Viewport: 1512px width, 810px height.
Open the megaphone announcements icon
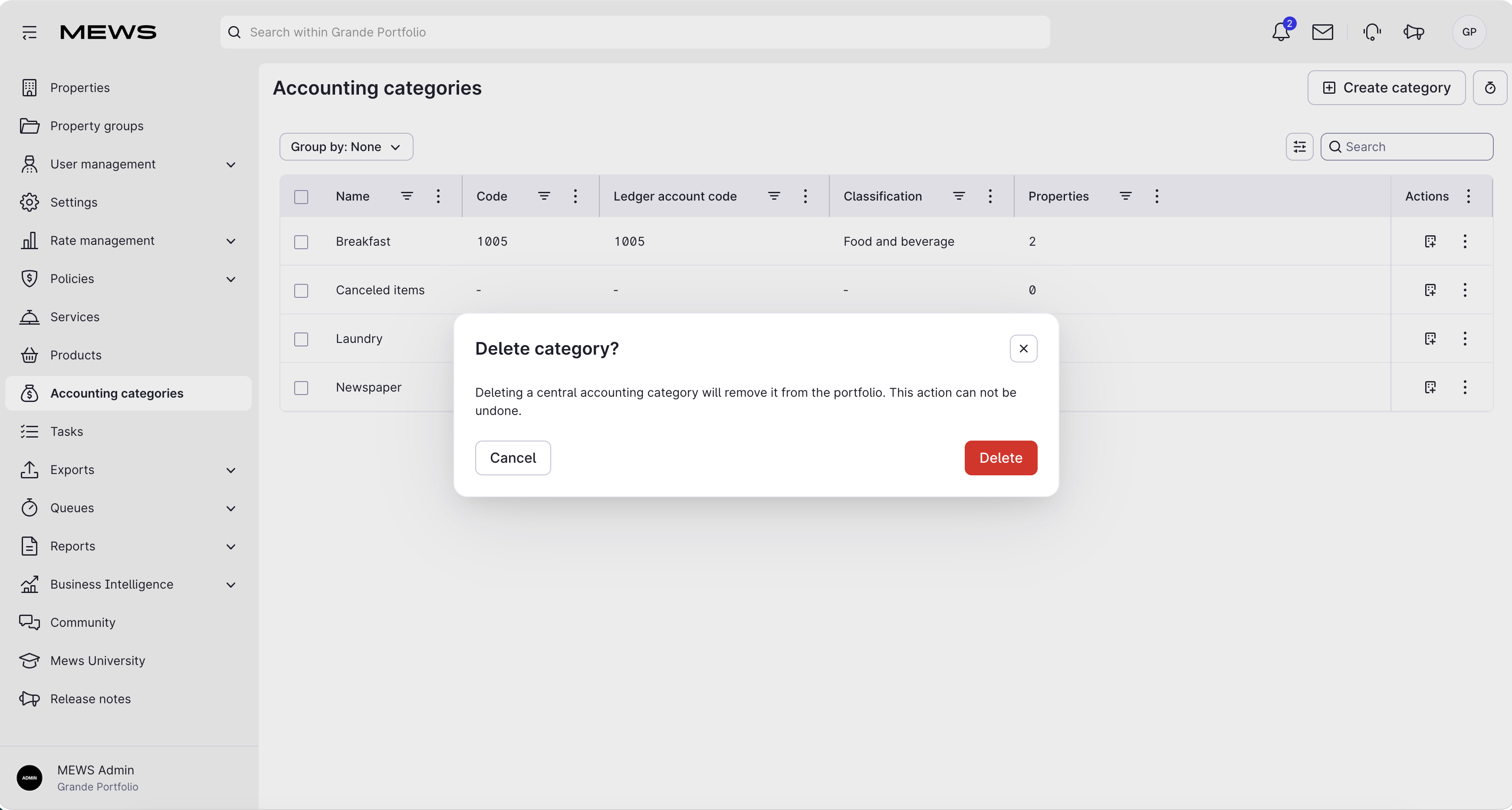[1414, 32]
